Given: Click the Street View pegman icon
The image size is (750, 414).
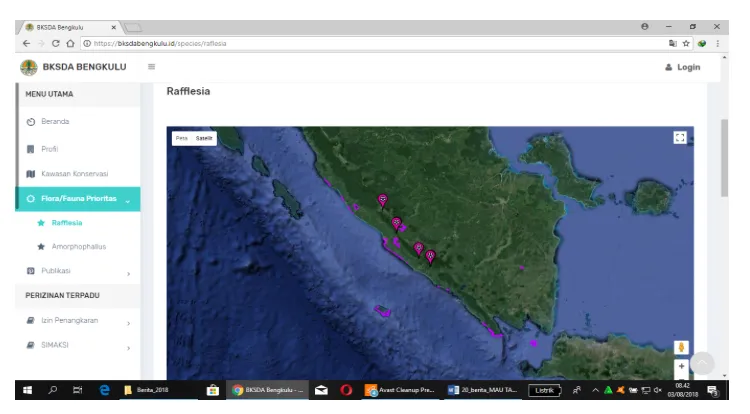Looking at the screenshot, I should point(682,347).
